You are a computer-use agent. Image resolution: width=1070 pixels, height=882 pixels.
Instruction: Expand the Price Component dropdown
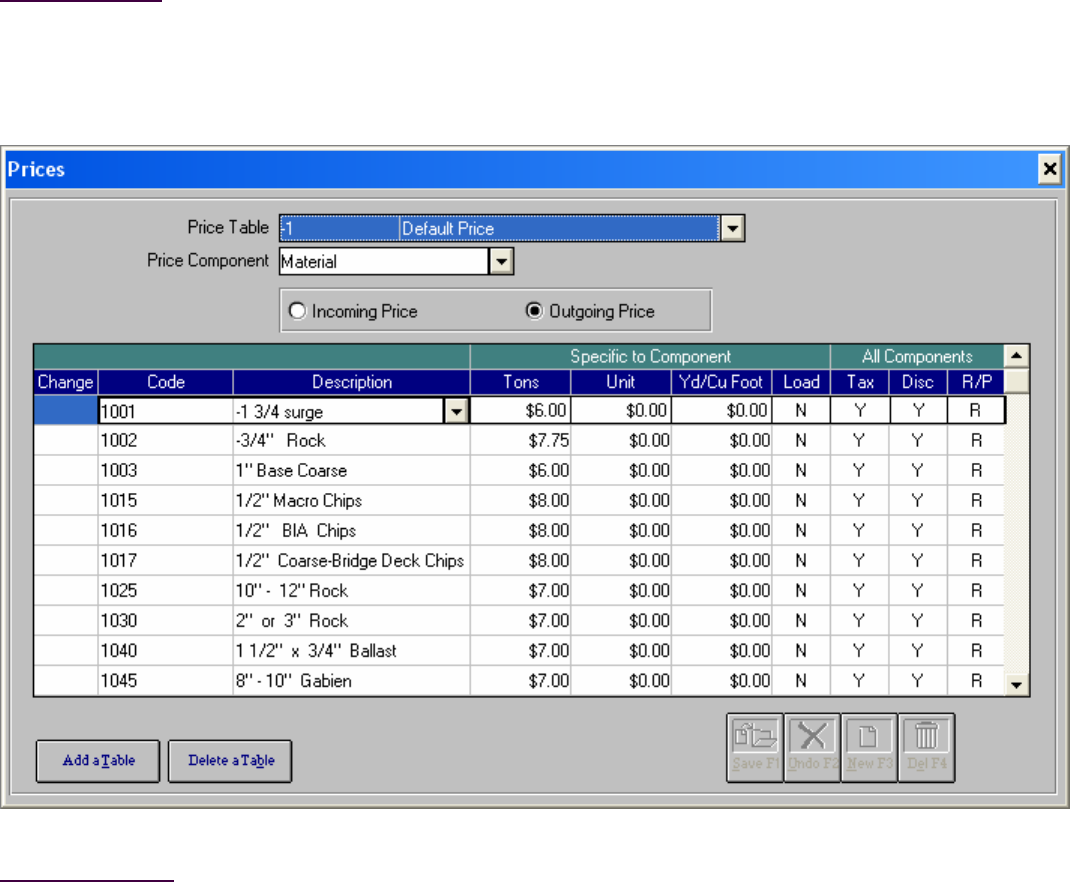500,262
